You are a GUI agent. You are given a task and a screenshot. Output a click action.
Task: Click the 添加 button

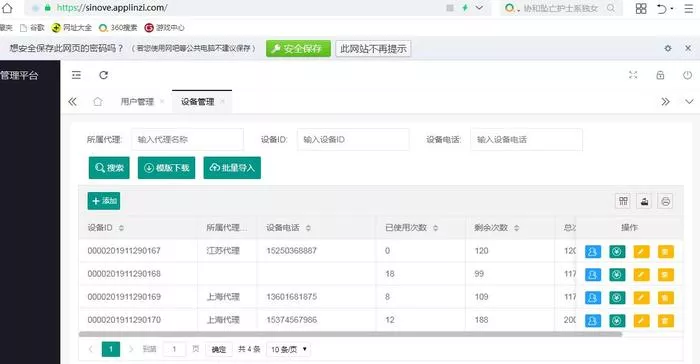point(104,201)
